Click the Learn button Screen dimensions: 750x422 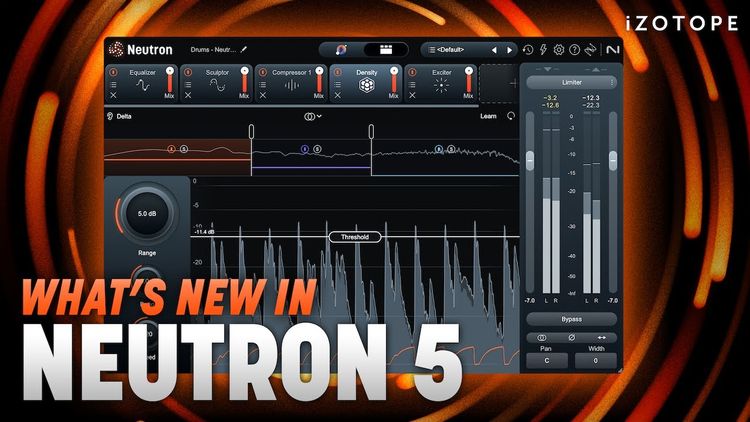coord(488,116)
